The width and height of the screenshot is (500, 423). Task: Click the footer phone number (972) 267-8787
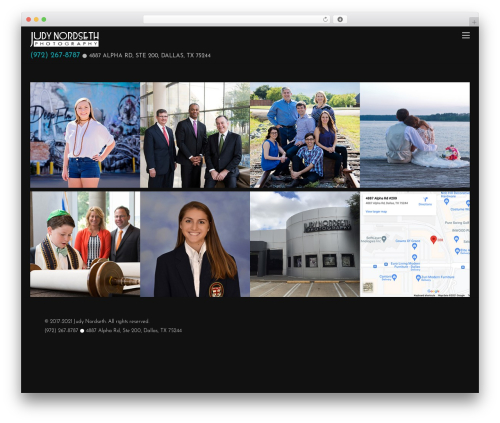[61, 330]
